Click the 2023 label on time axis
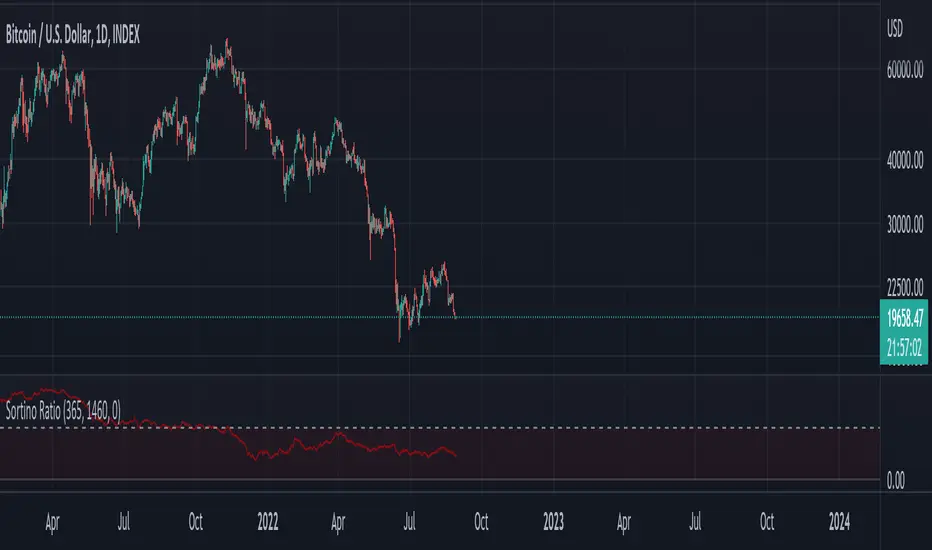Screen dimensions: 932x550 point(553,521)
